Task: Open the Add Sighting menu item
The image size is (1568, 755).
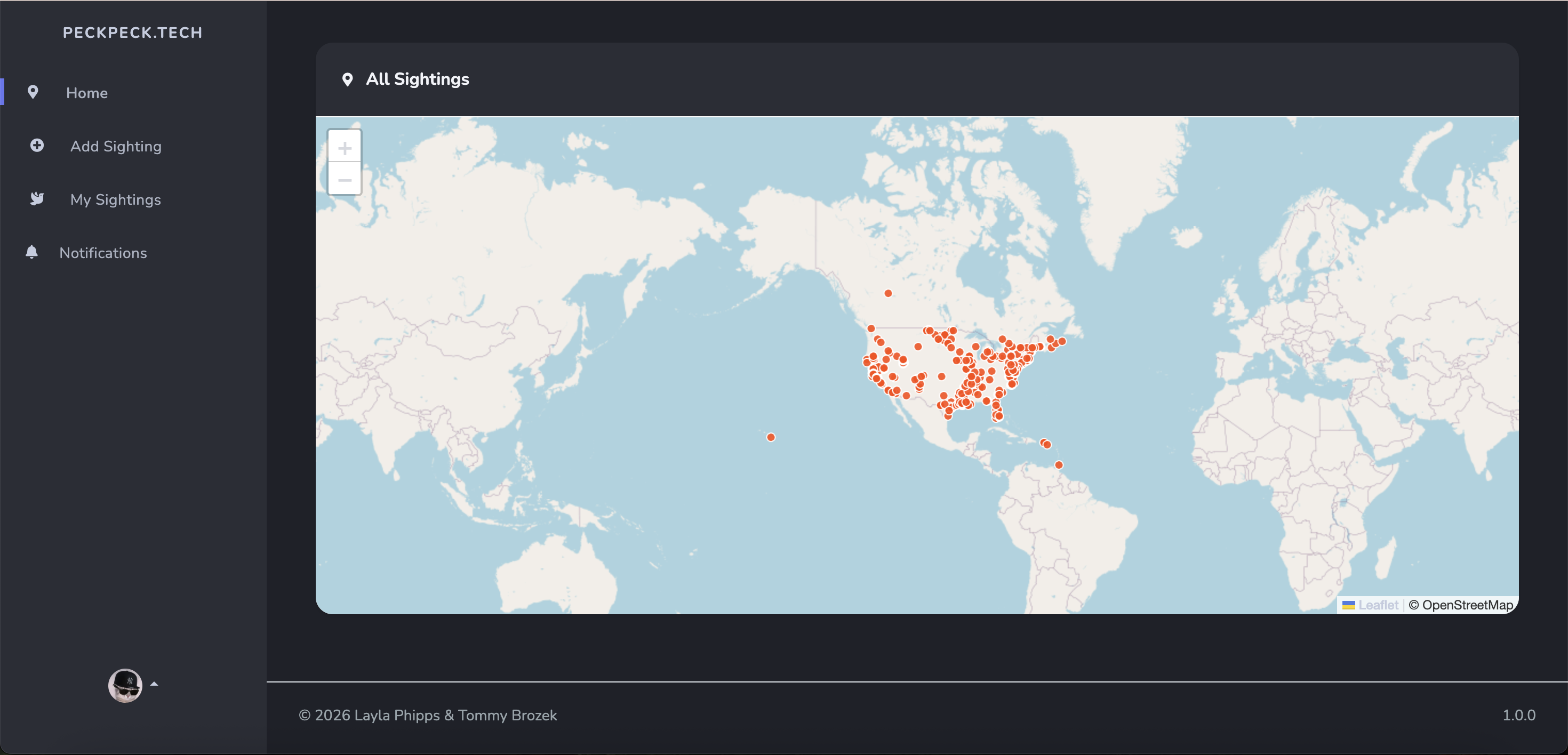Action: (x=116, y=146)
